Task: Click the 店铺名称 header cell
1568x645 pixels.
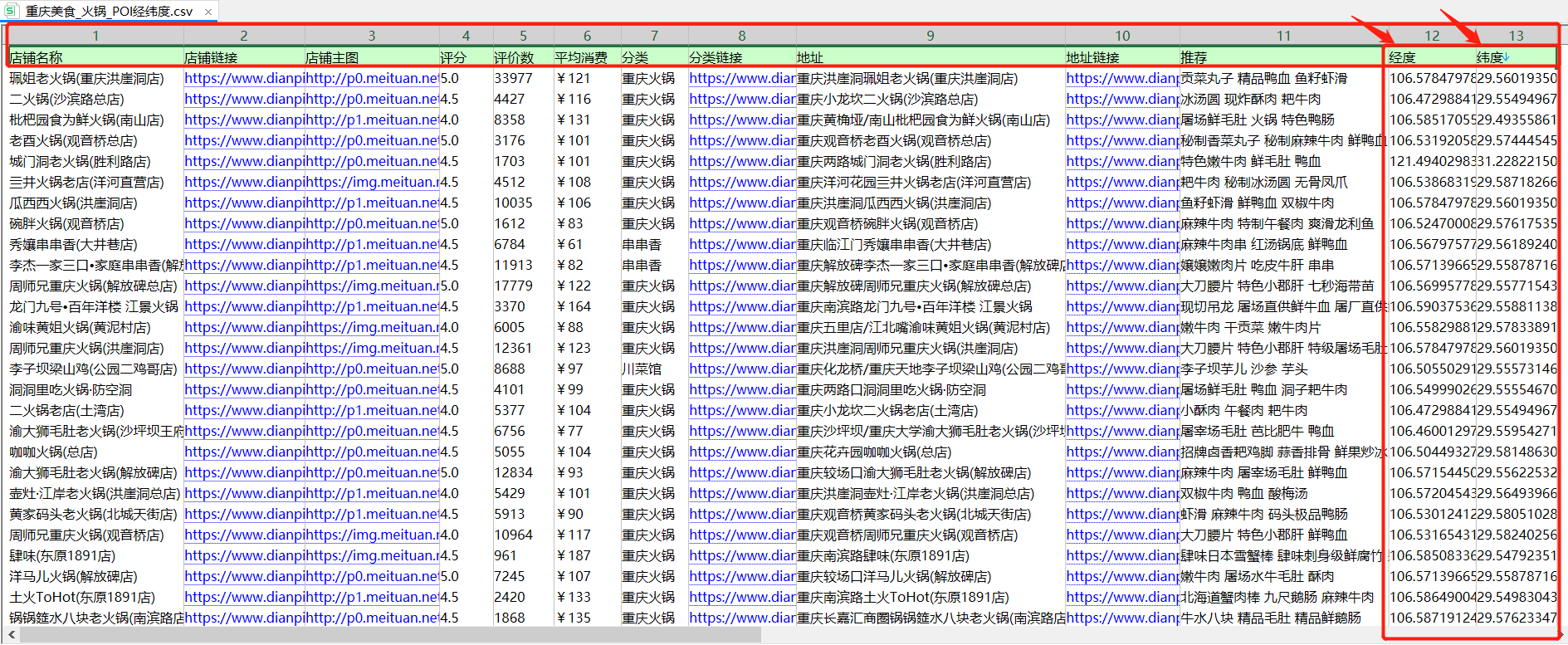Action: [95, 57]
